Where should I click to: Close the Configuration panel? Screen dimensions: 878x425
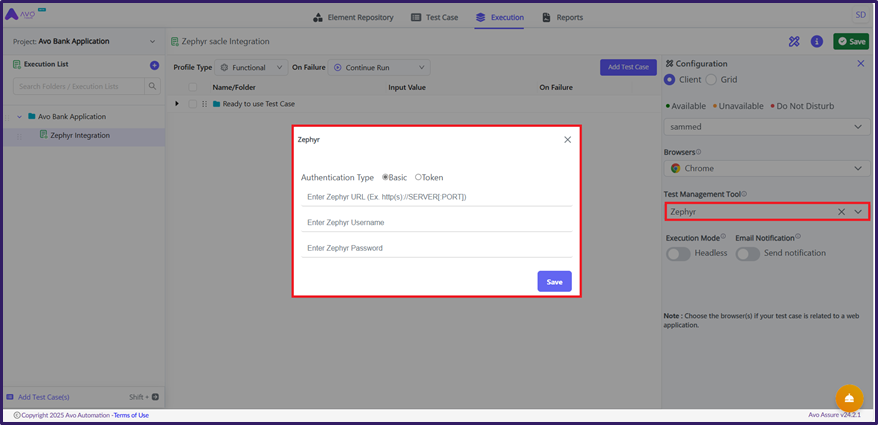tap(860, 64)
